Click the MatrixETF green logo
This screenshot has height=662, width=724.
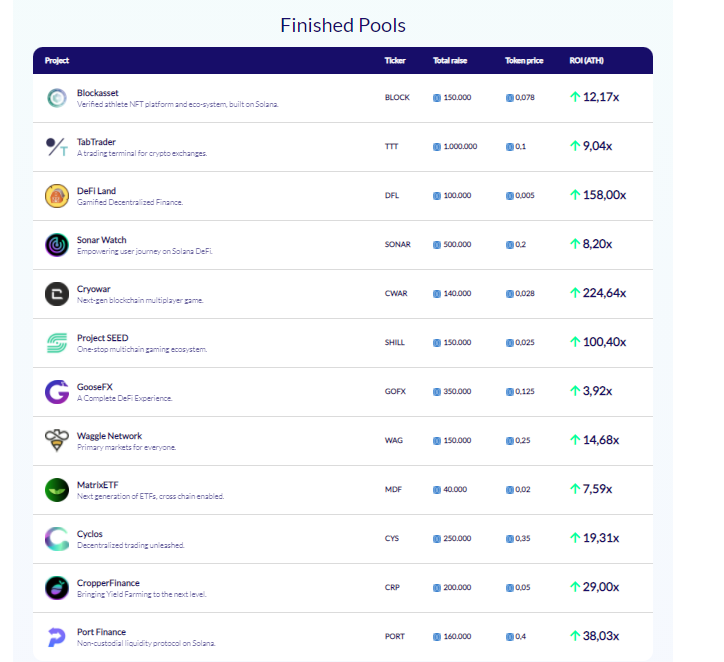pos(57,490)
